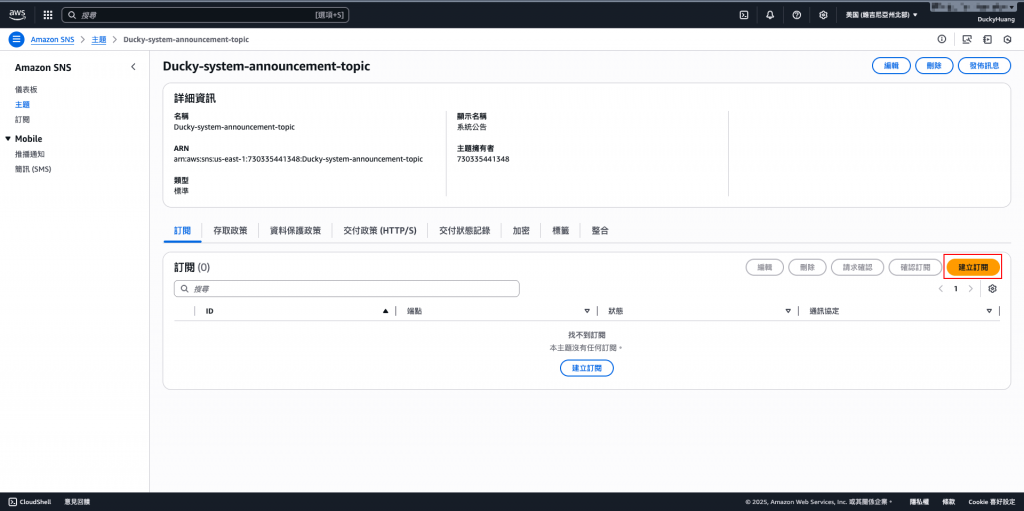Collapse the Mobile section in the sidebar
Screen dimensions: 1024x511
8,139
